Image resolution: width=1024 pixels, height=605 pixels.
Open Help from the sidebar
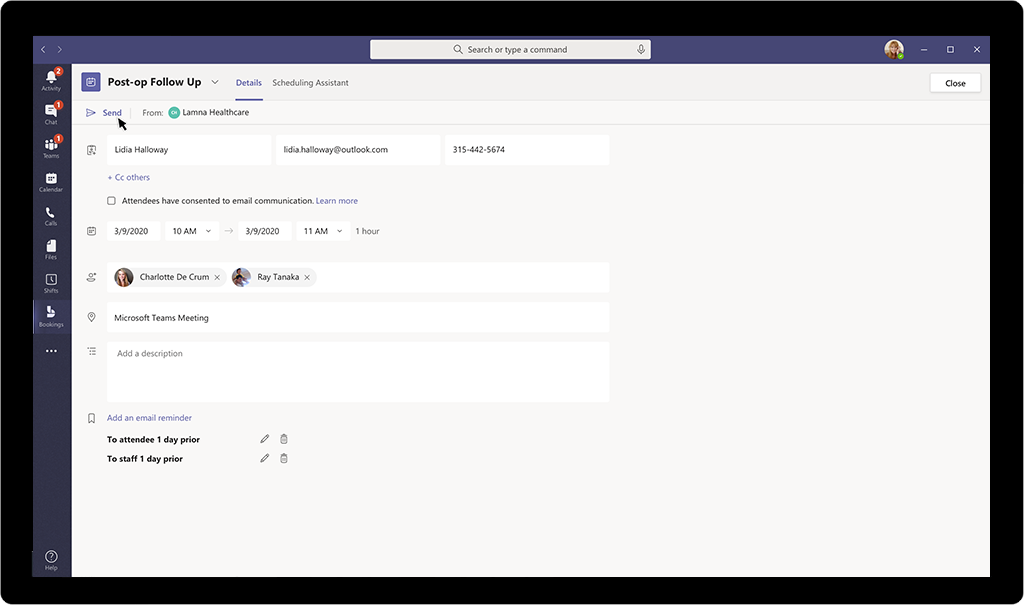point(51,556)
